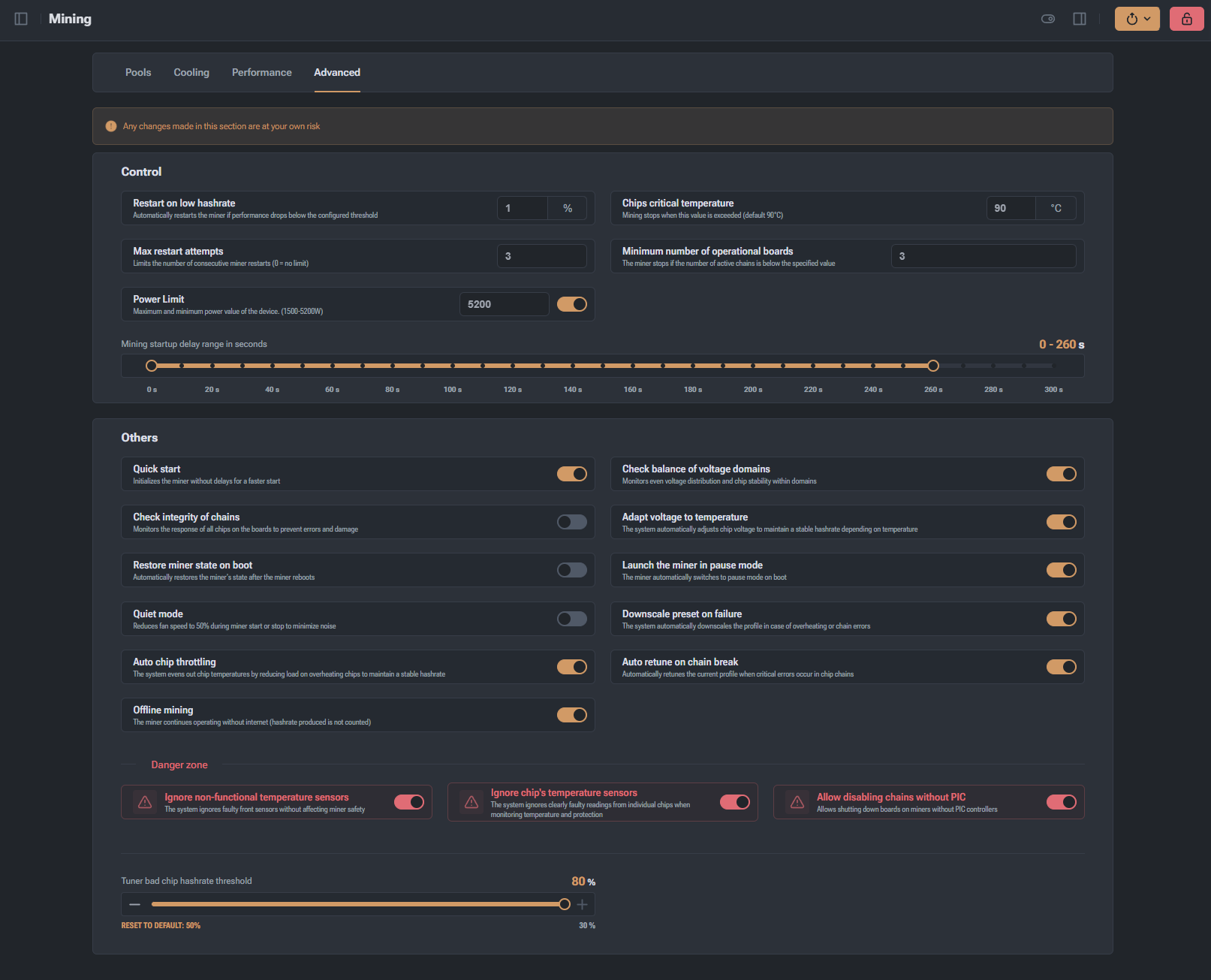The height and width of the screenshot is (980, 1211).
Task: Click the red unlock button in the header
Action: pos(1186,19)
